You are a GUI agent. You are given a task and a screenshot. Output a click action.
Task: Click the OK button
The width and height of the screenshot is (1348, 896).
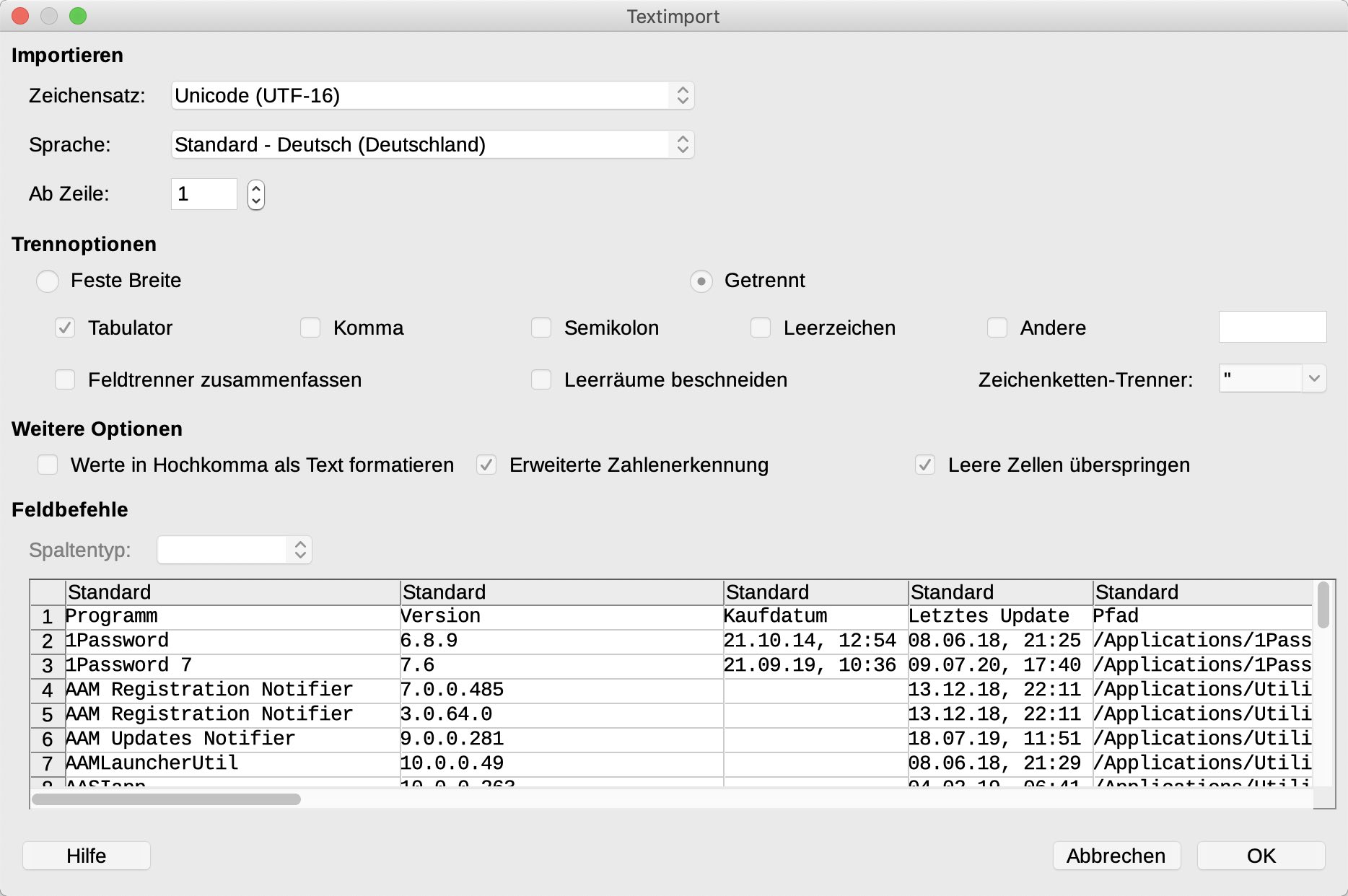click(x=1261, y=856)
